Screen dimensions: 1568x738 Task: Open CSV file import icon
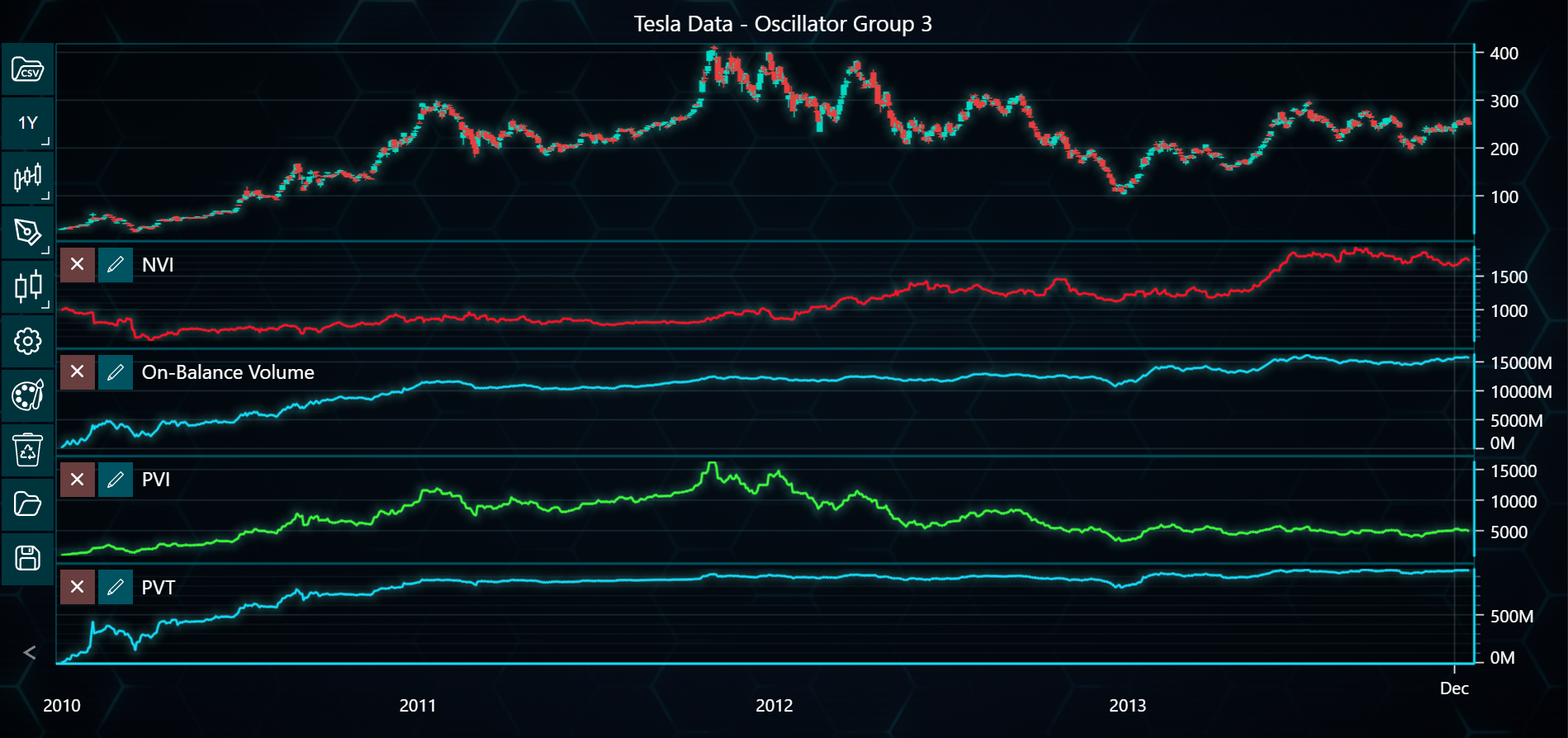coord(27,69)
